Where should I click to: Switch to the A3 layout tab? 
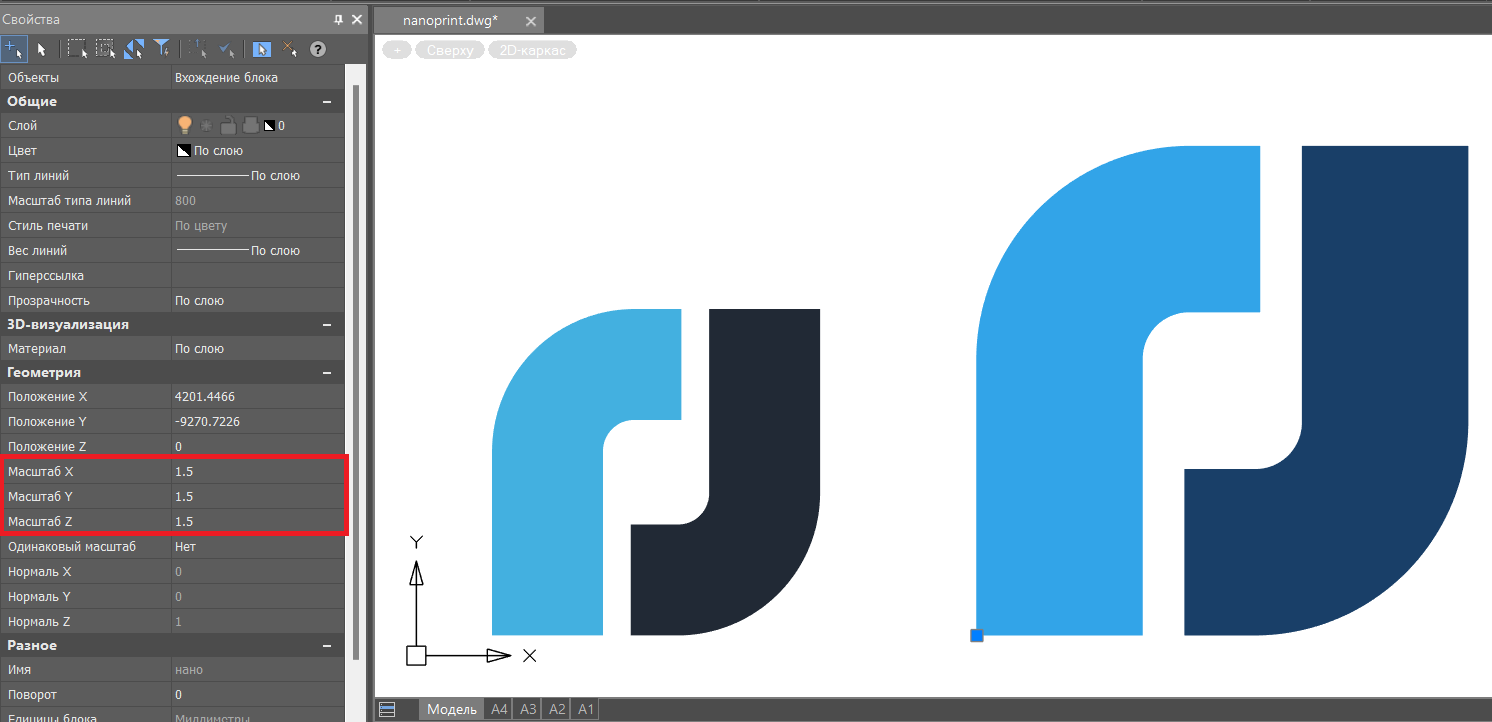click(528, 709)
